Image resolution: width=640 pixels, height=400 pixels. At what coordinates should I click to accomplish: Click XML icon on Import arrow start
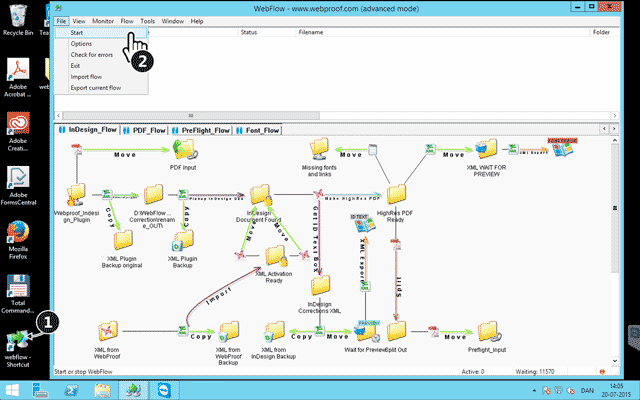183,331
